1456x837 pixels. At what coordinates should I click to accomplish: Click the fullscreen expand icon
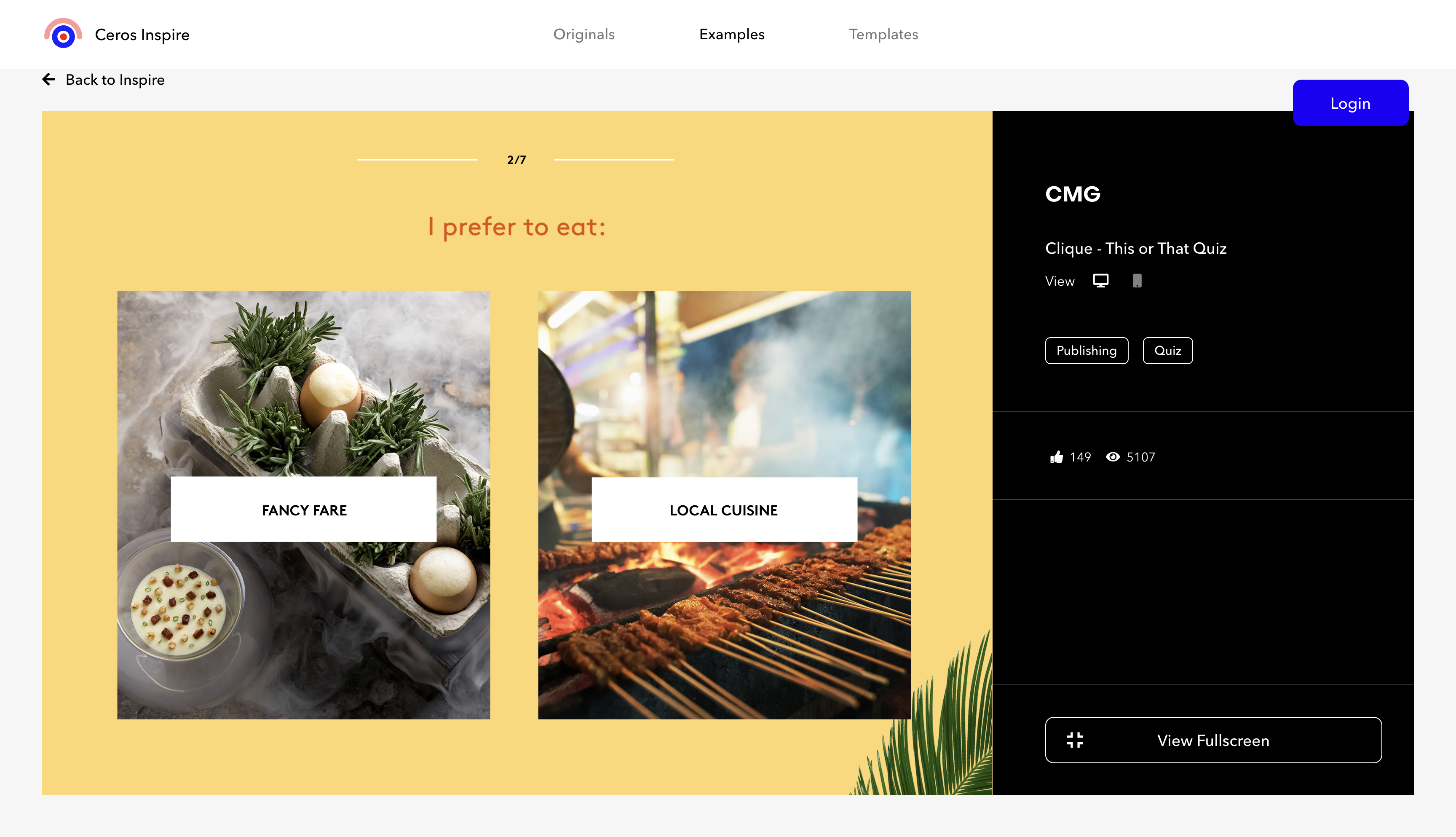(1075, 741)
